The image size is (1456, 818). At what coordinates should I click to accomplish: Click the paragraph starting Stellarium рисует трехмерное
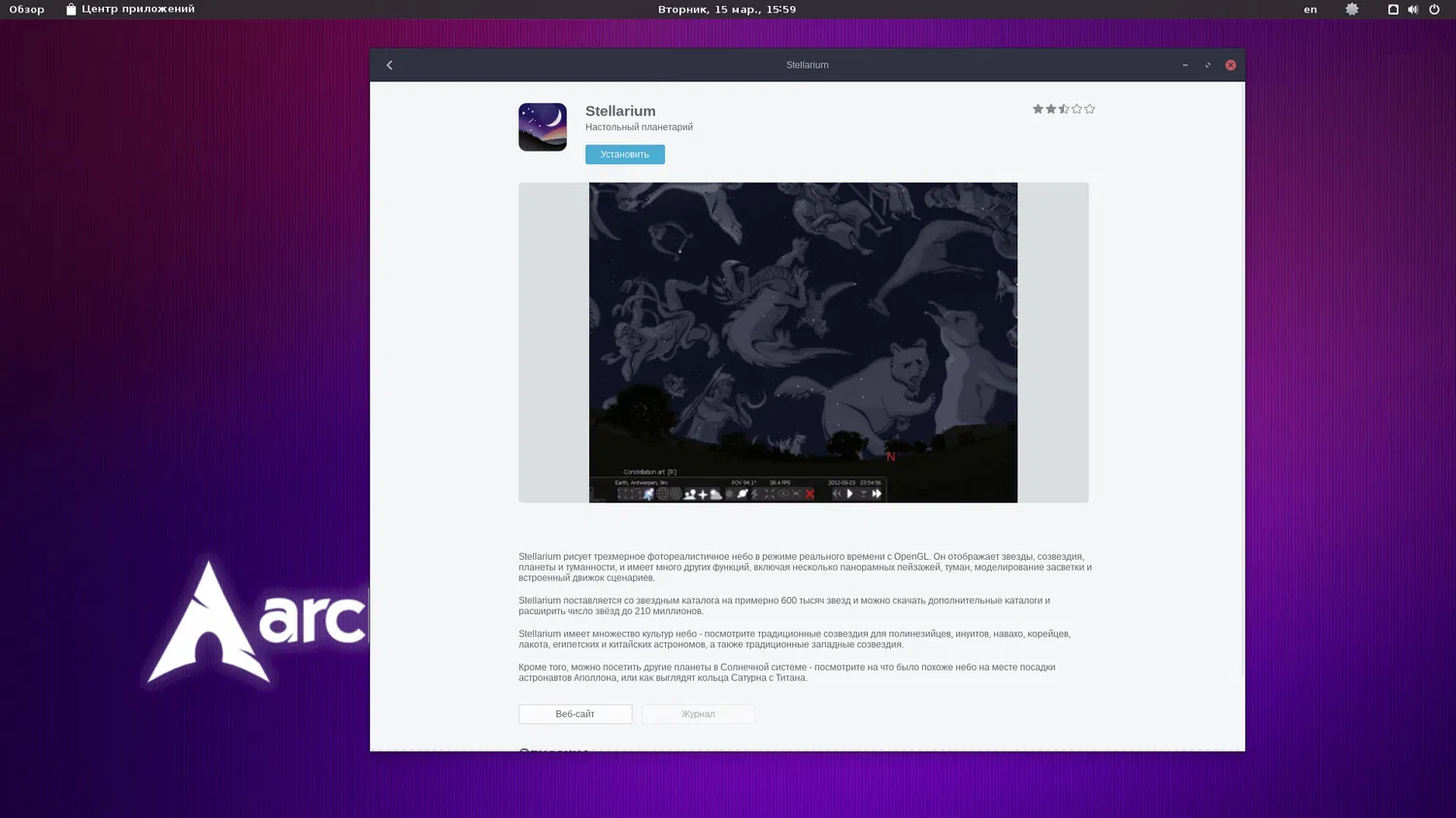tap(806, 568)
